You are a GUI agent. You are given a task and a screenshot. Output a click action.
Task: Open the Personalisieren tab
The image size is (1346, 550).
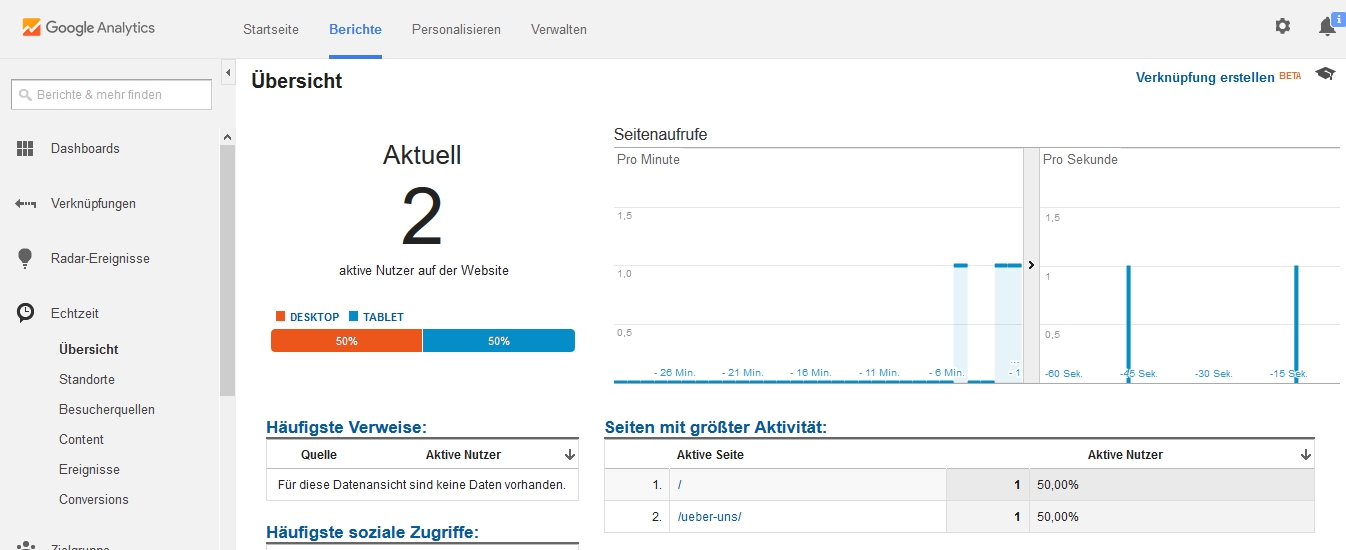[456, 29]
